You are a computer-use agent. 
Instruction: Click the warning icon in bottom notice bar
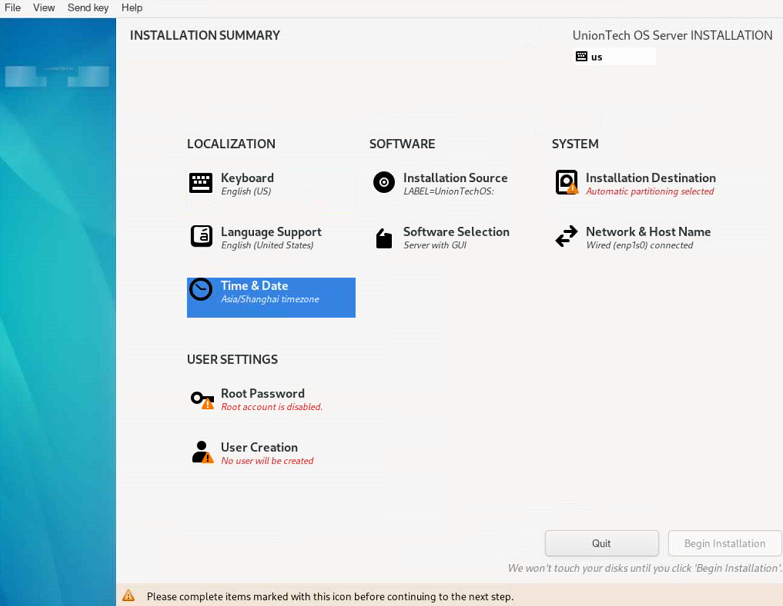click(x=128, y=596)
